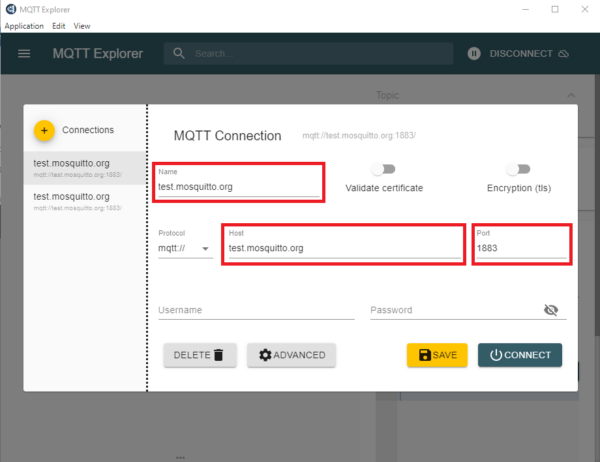Click the MQTT Connection dialog title

click(x=227, y=136)
